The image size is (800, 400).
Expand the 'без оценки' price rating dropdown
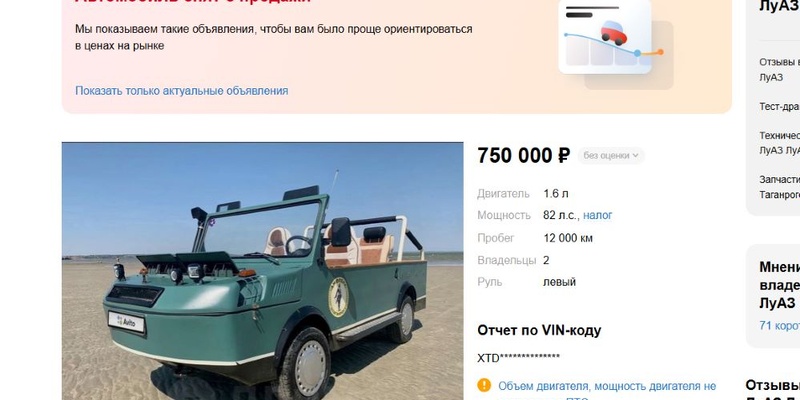(x=611, y=156)
